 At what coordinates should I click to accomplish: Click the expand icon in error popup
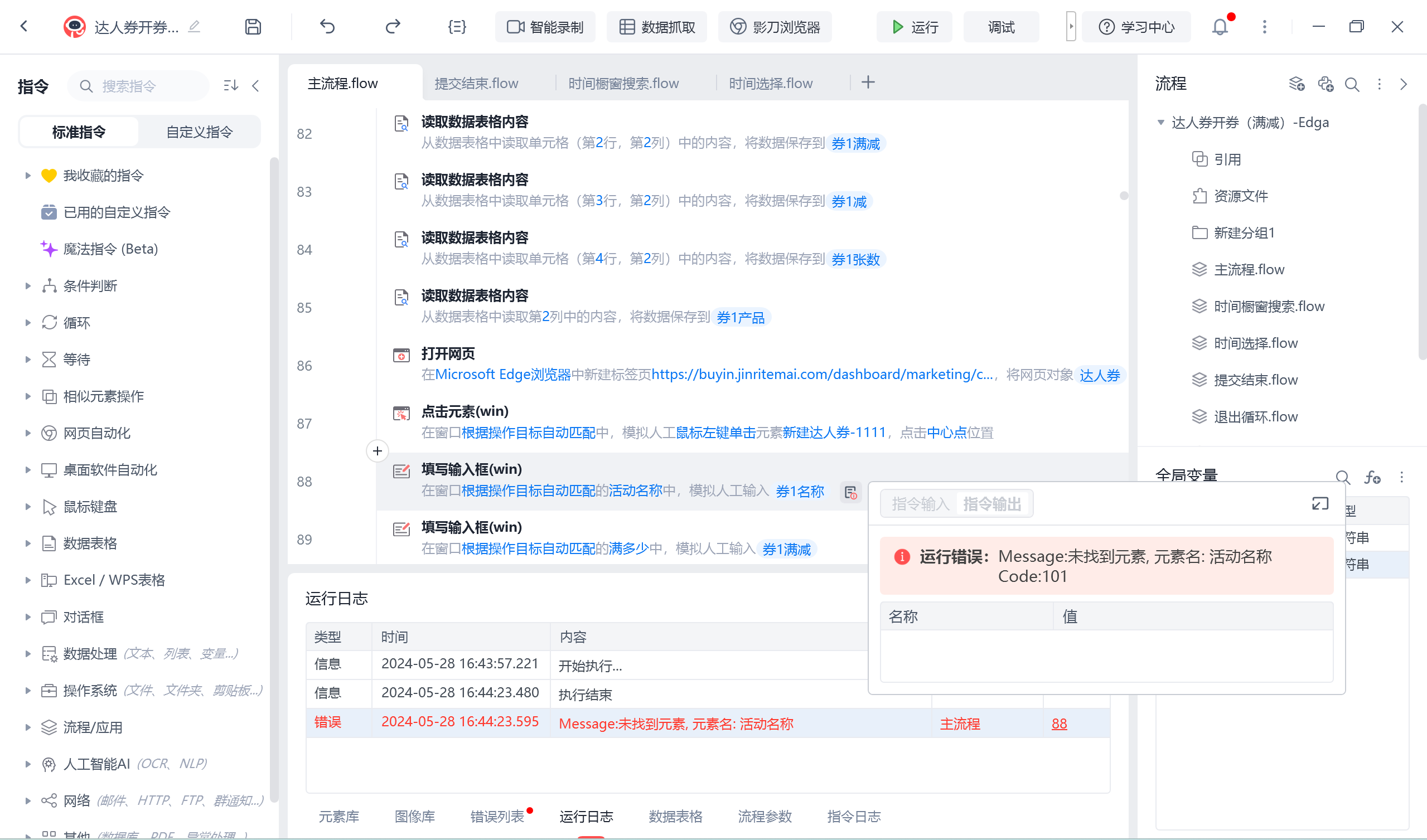coord(1320,503)
